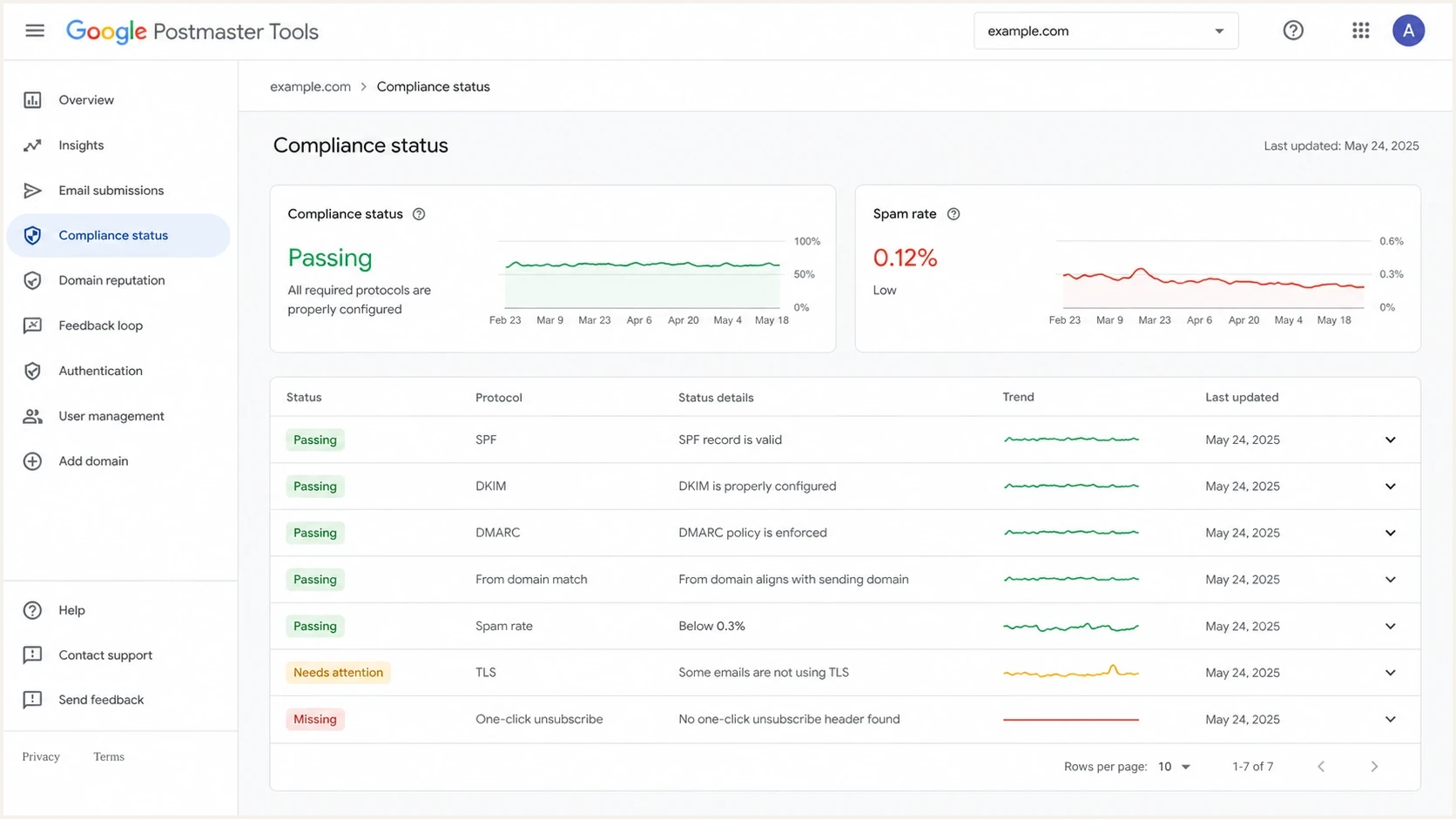Open the example.com domain selector dropdown
This screenshot has width=1456, height=819.
1106,30
